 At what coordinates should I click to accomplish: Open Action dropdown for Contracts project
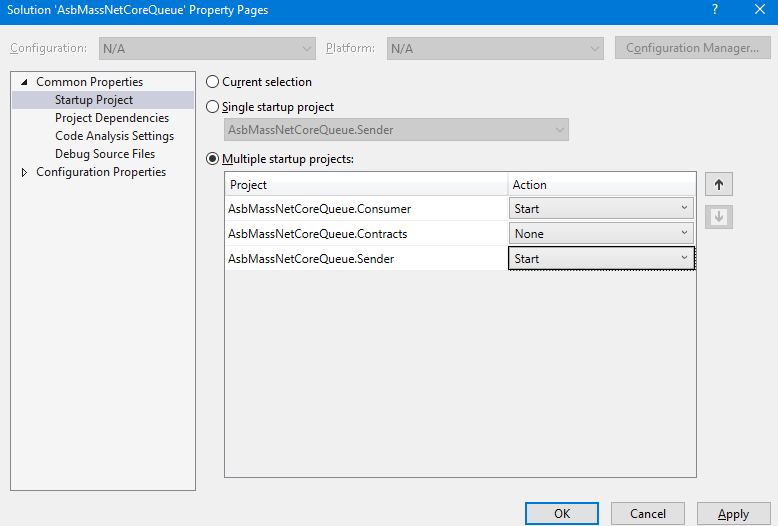601,234
